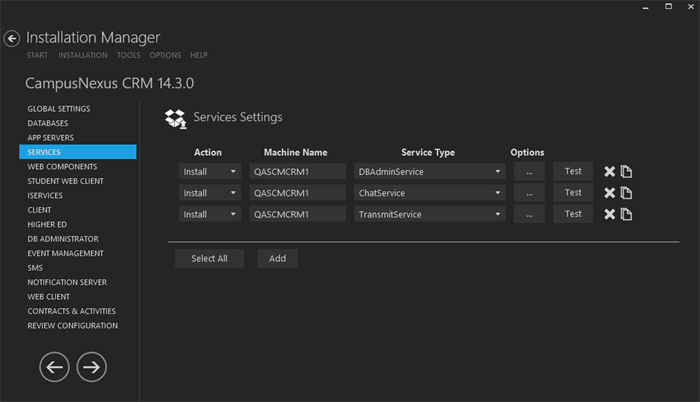Select WEB CLIENT in the sidebar
Image resolution: width=700 pixels, height=402 pixels.
point(49,297)
